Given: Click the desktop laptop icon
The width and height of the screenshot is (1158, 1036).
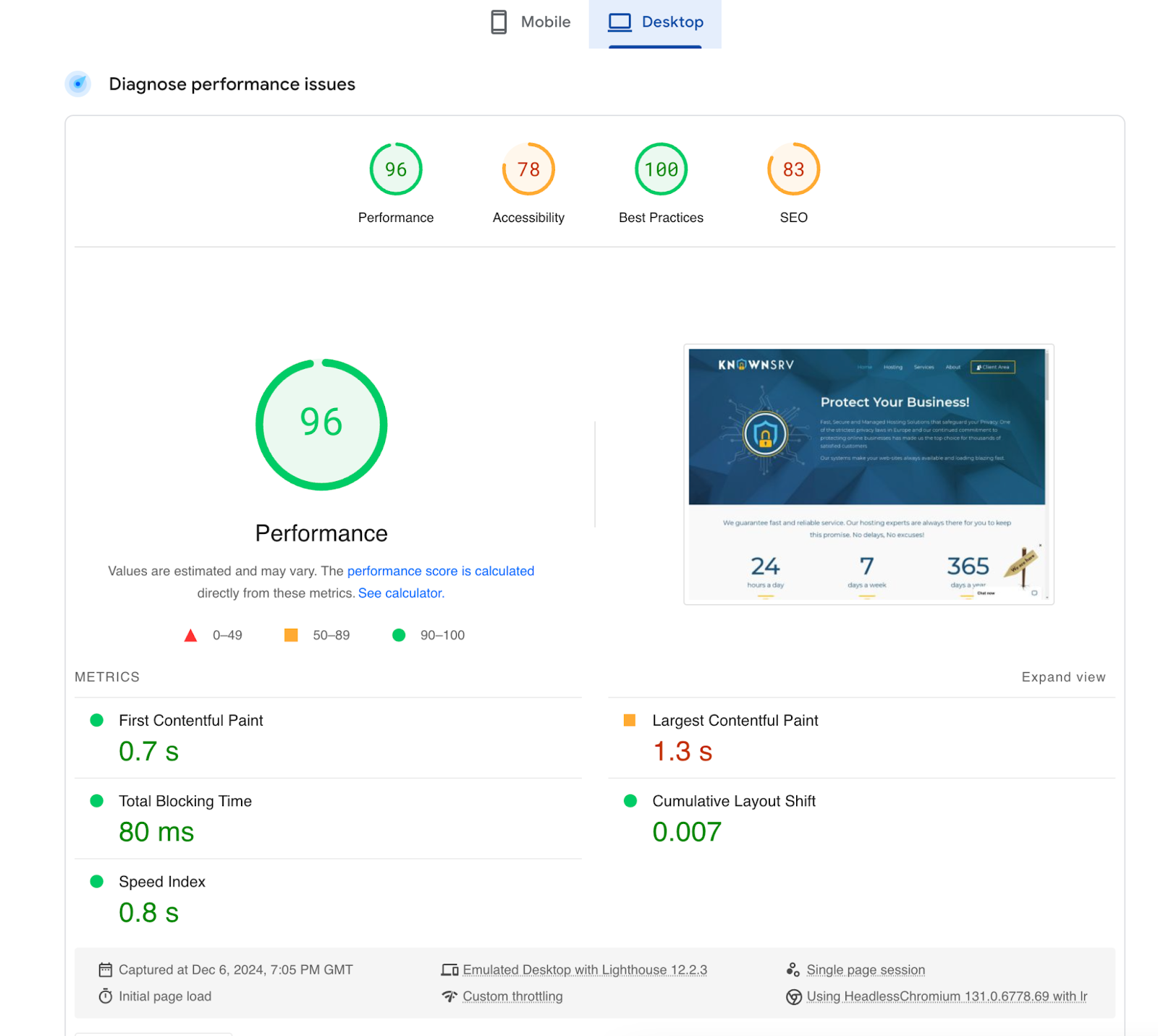Looking at the screenshot, I should tap(620, 22).
